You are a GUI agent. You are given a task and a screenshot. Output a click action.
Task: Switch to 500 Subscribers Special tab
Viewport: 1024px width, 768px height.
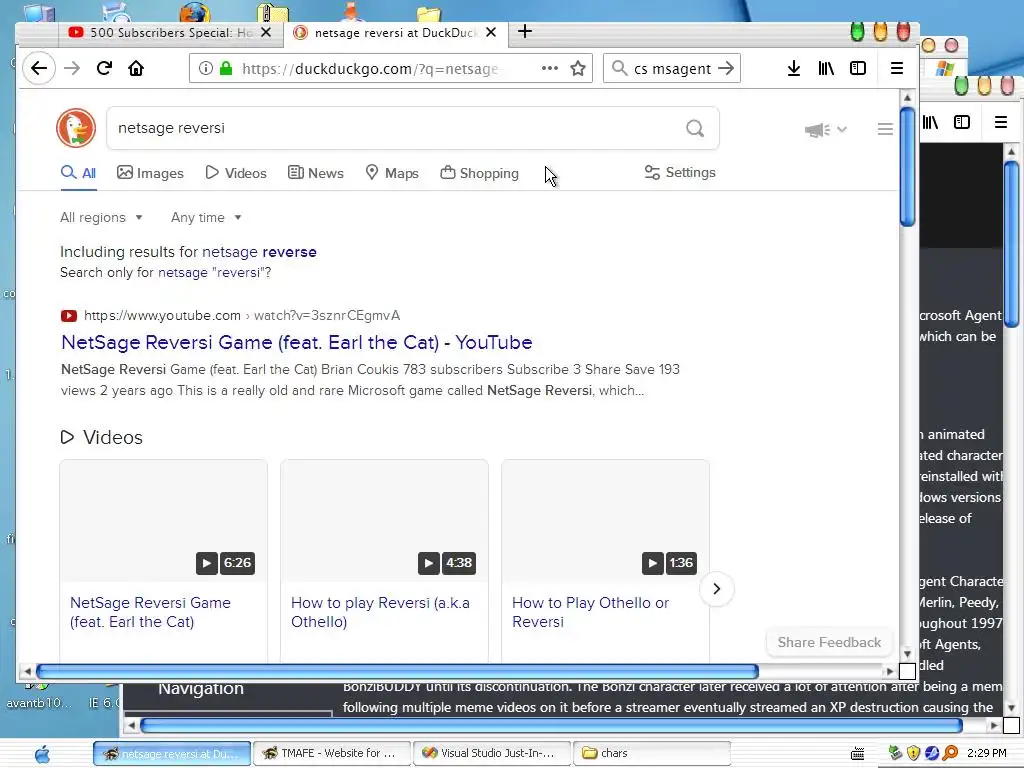tap(171, 33)
